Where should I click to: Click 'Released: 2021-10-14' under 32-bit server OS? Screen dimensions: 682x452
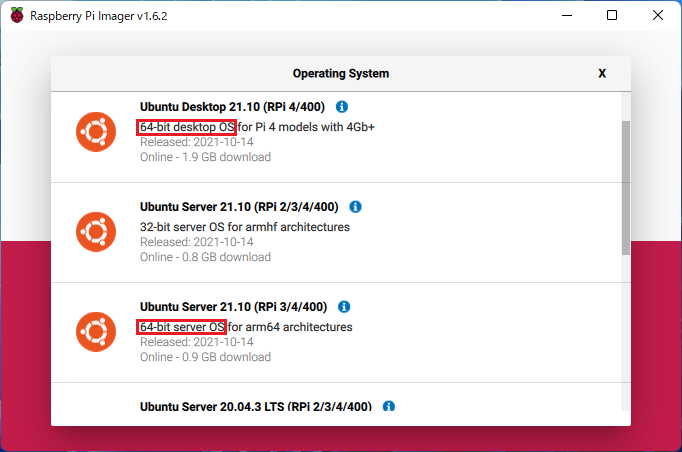tap(197, 242)
